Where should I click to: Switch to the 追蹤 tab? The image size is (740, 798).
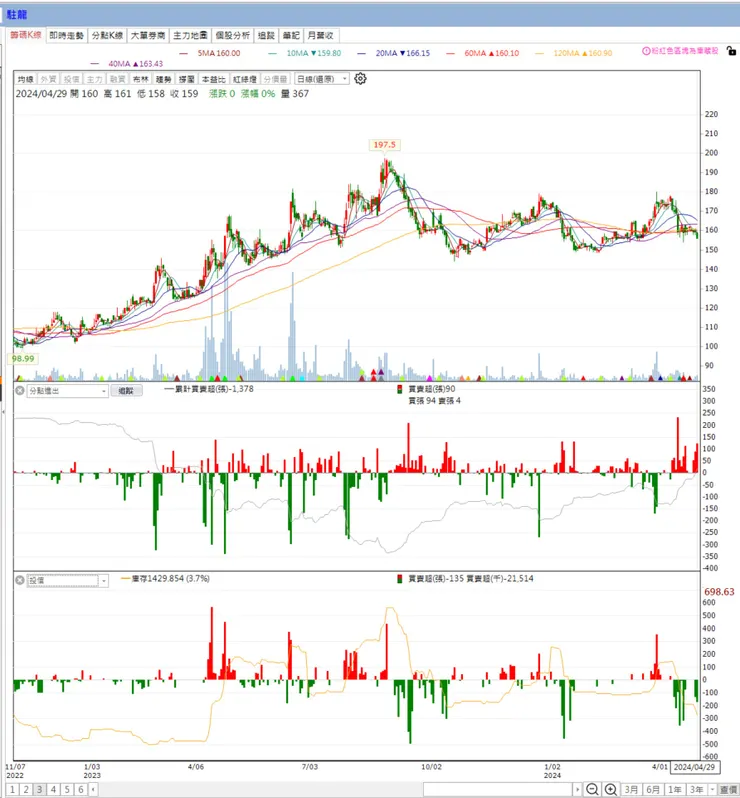coord(266,35)
